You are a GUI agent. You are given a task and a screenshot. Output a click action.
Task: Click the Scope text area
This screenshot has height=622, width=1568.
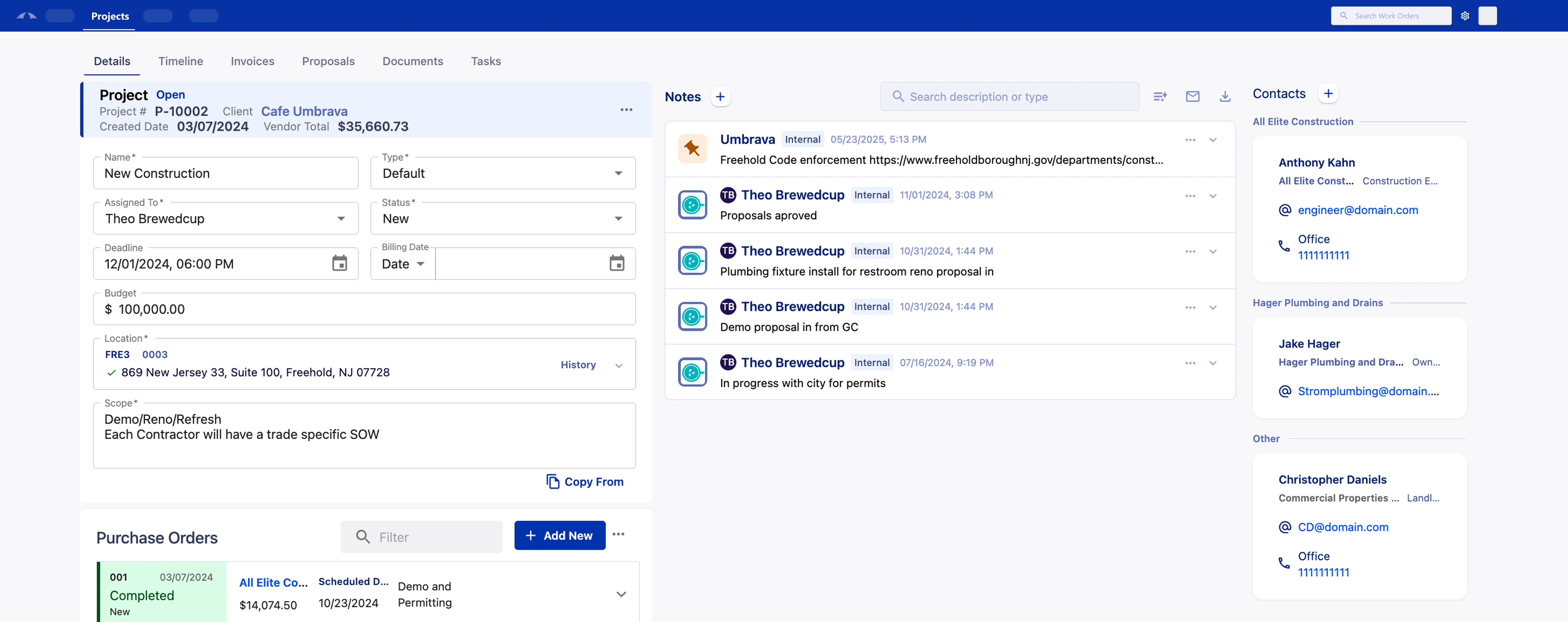point(364,436)
